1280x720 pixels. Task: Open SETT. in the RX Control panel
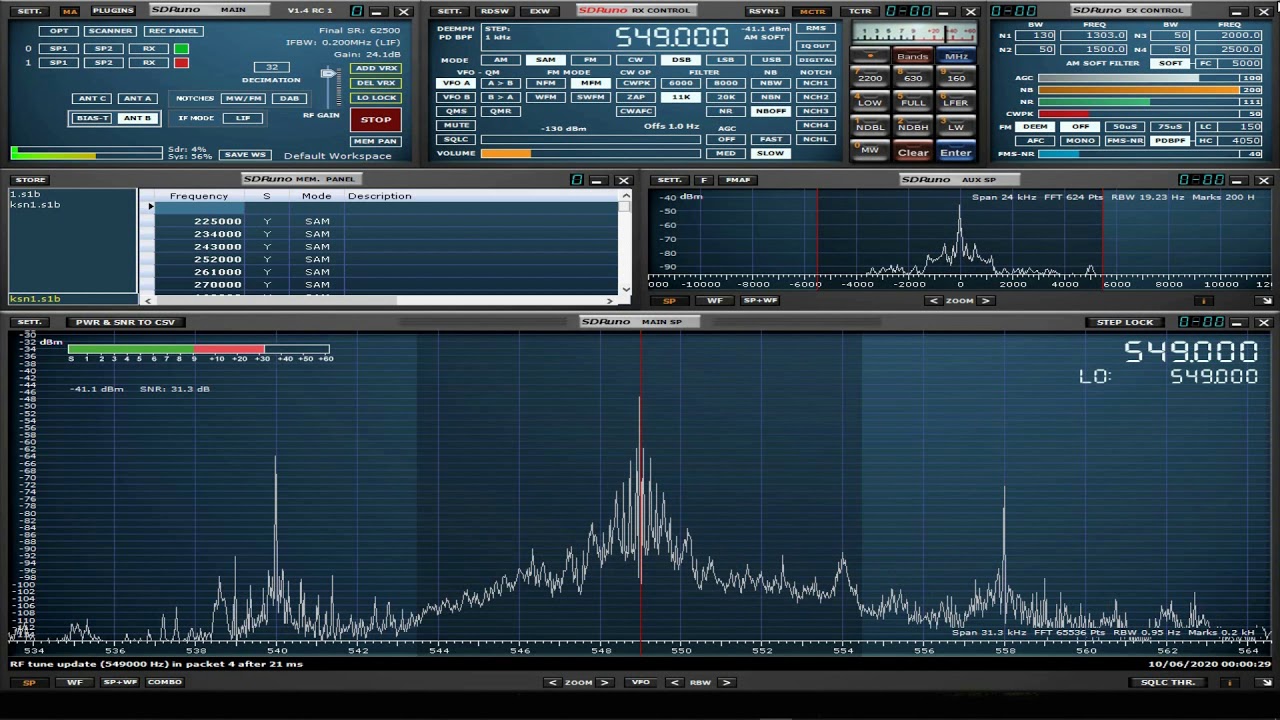click(x=450, y=11)
